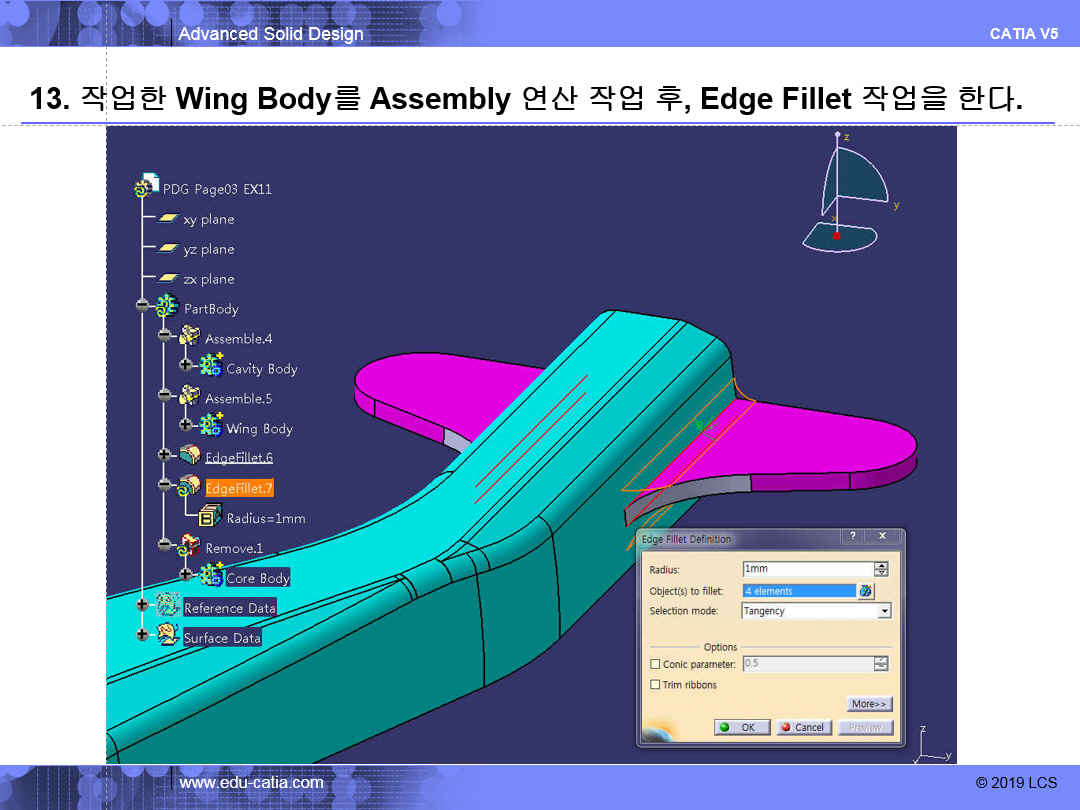Screen dimensions: 1080x810
Task: Collapse the EdgeFillet.7 tree node
Action: coord(164,485)
